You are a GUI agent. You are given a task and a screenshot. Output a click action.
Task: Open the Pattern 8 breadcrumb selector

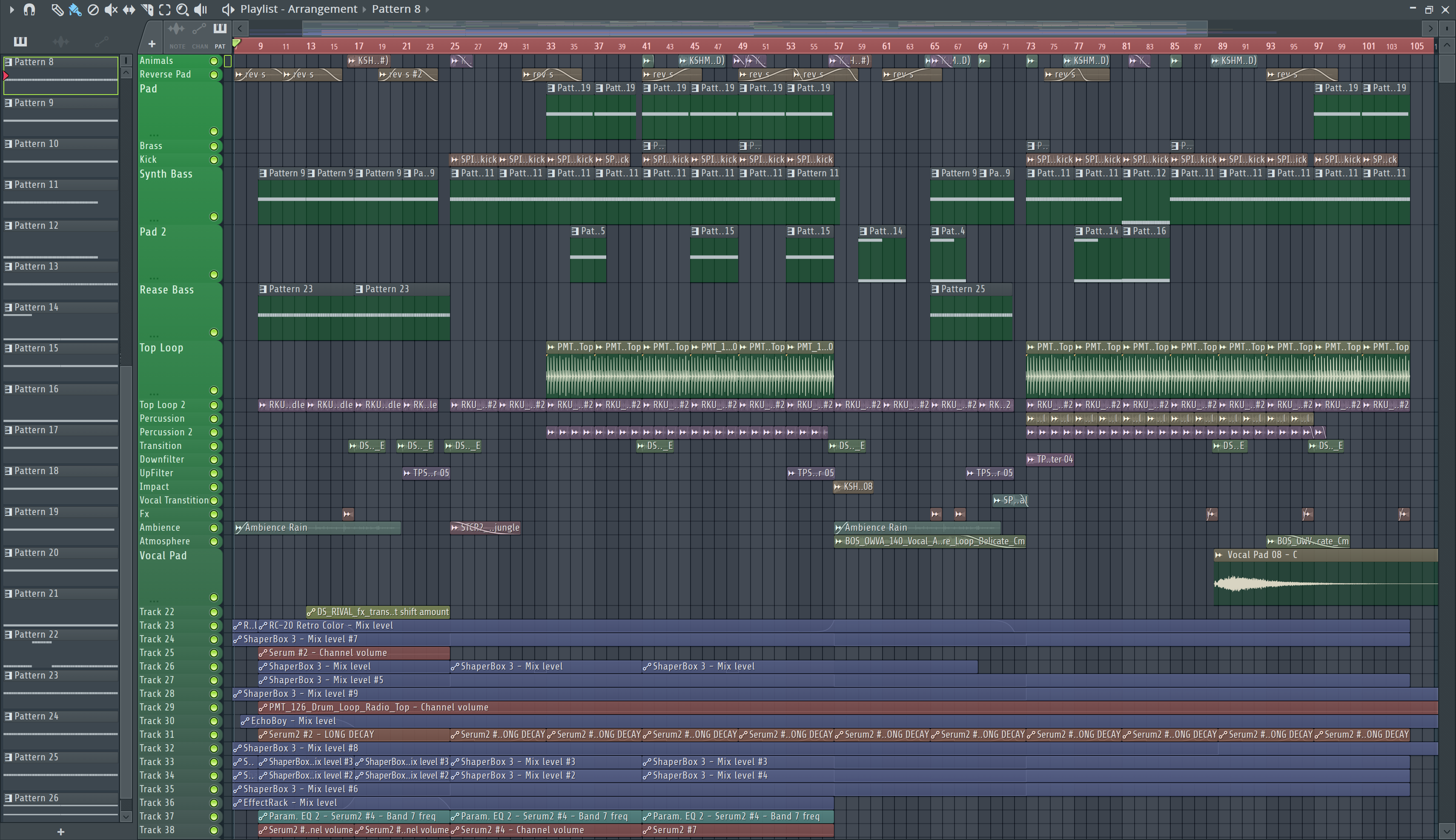tap(396, 9)
